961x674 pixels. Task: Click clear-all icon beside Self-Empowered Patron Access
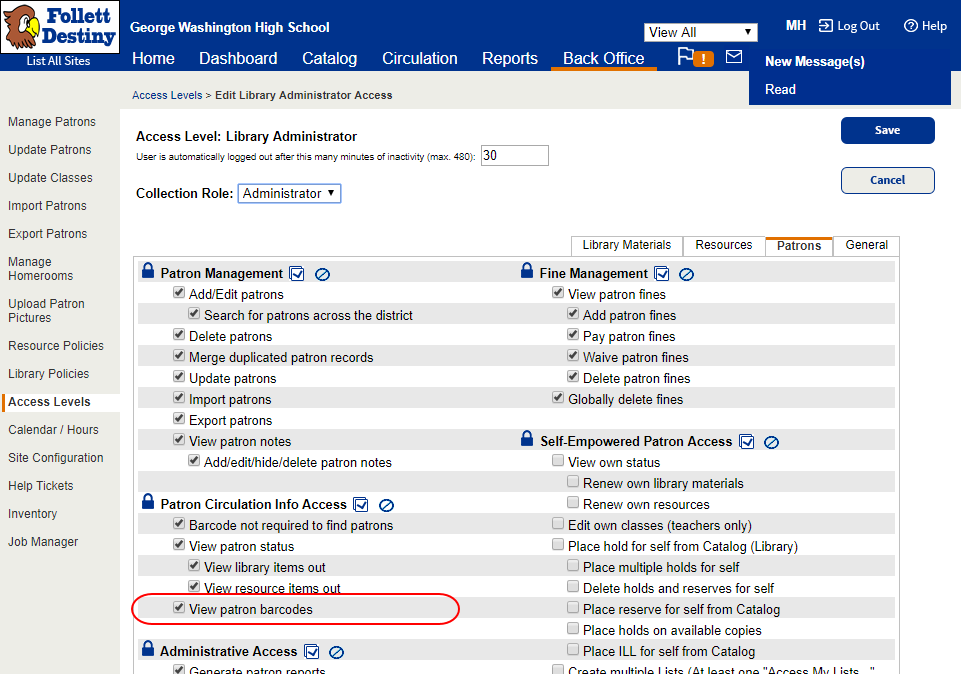771,442
